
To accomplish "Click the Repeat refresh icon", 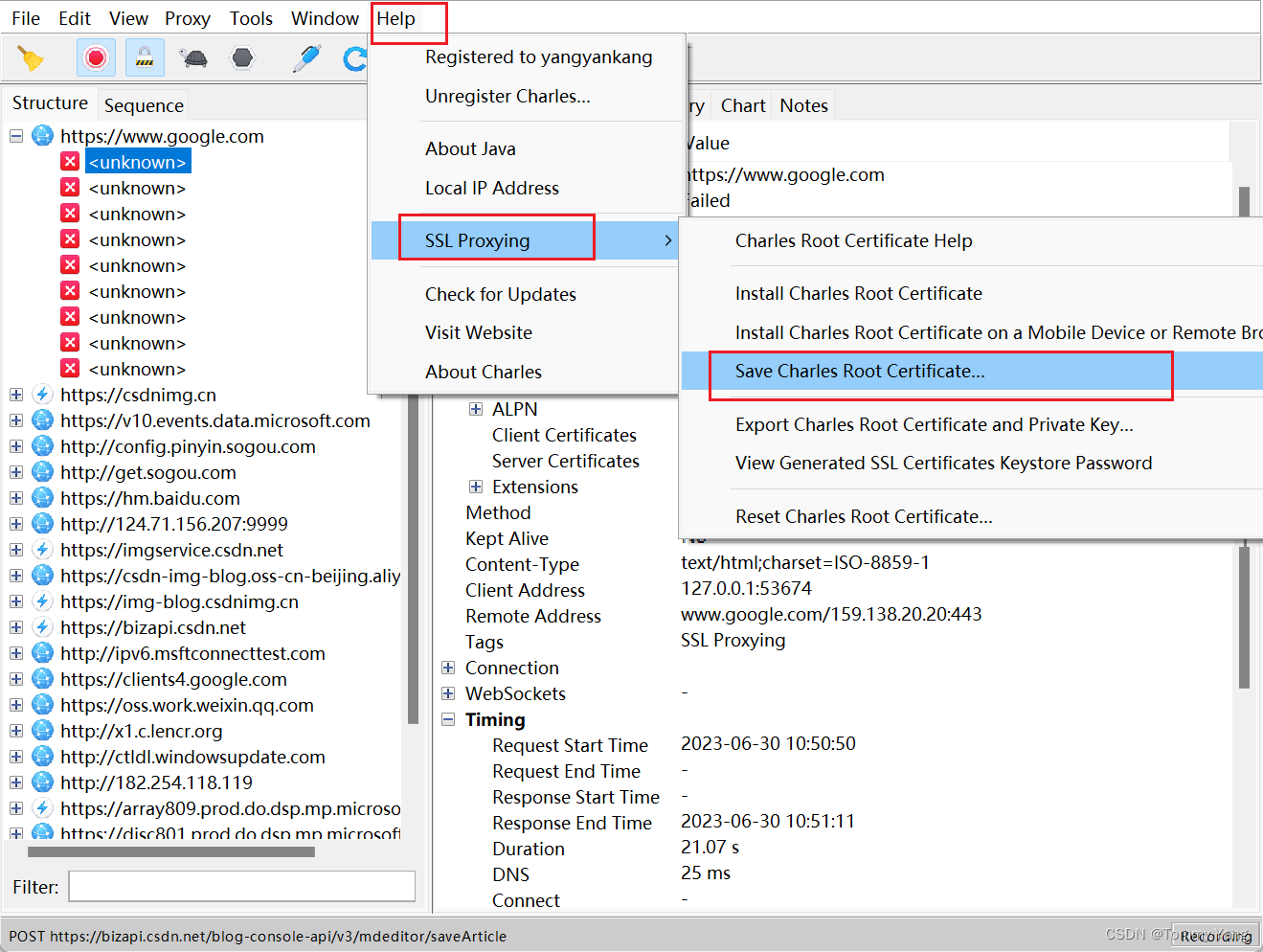I will coord(355,58).
